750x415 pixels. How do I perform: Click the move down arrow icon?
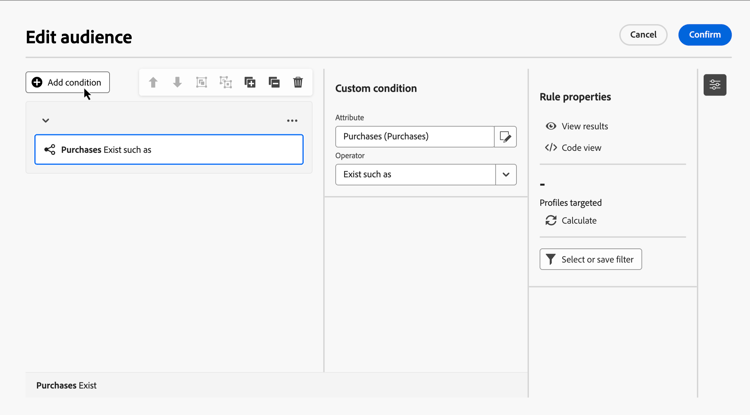tap(177, 83)
